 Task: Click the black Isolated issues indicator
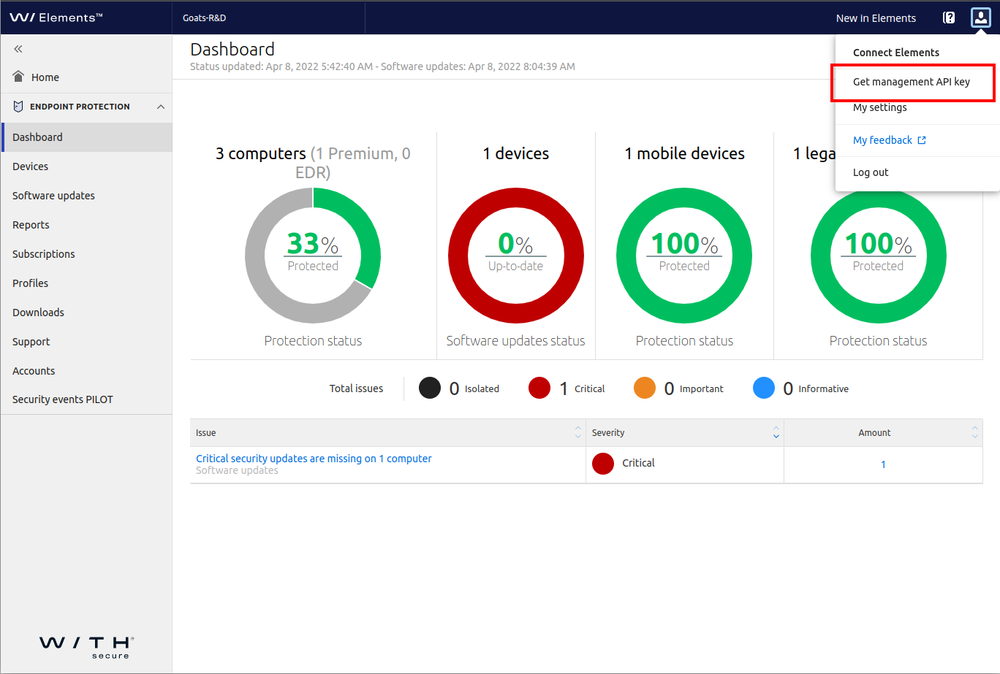(x=429, y=388)
